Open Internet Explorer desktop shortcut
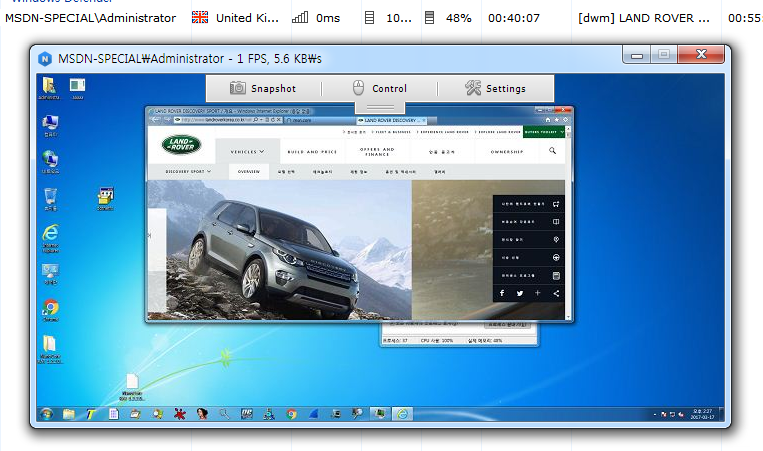Screen dimensions: 763x451 coord(50,238)
